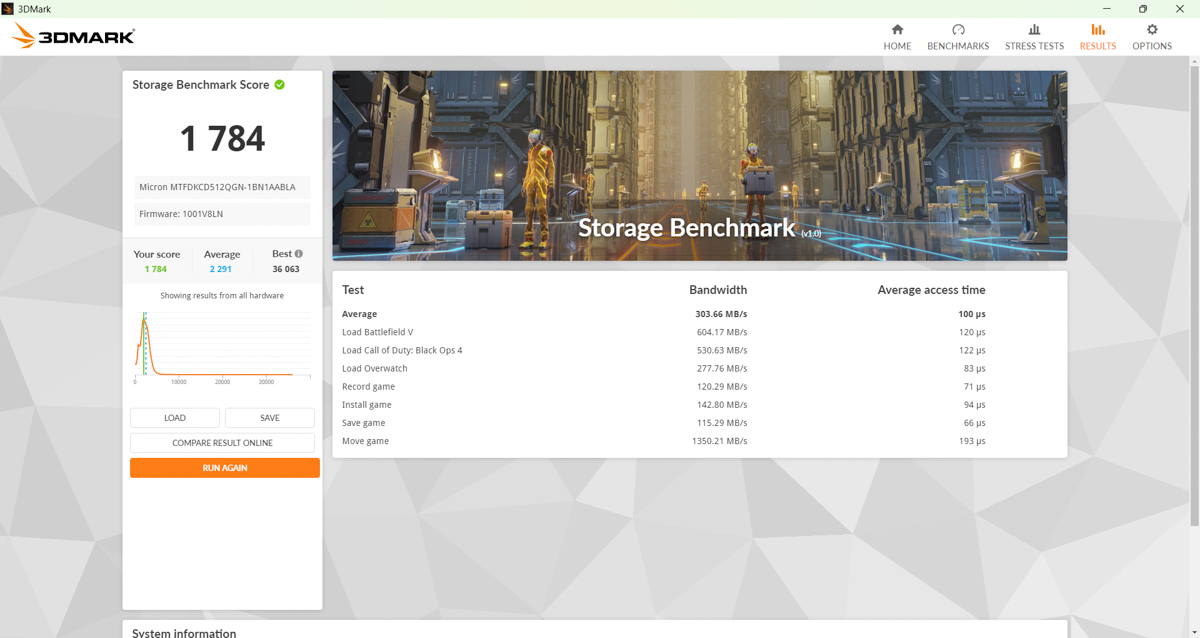This screenshot has height=638, width=1200.
Task: Start a new run with RUN AGAIN
Action: [x=224, y=467]
